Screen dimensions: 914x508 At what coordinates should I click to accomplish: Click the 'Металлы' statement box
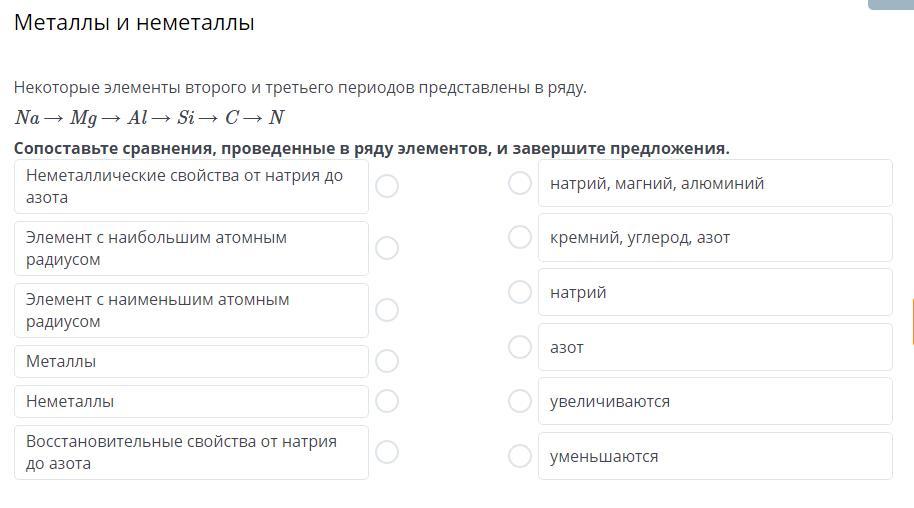click(x=191, y=361)
